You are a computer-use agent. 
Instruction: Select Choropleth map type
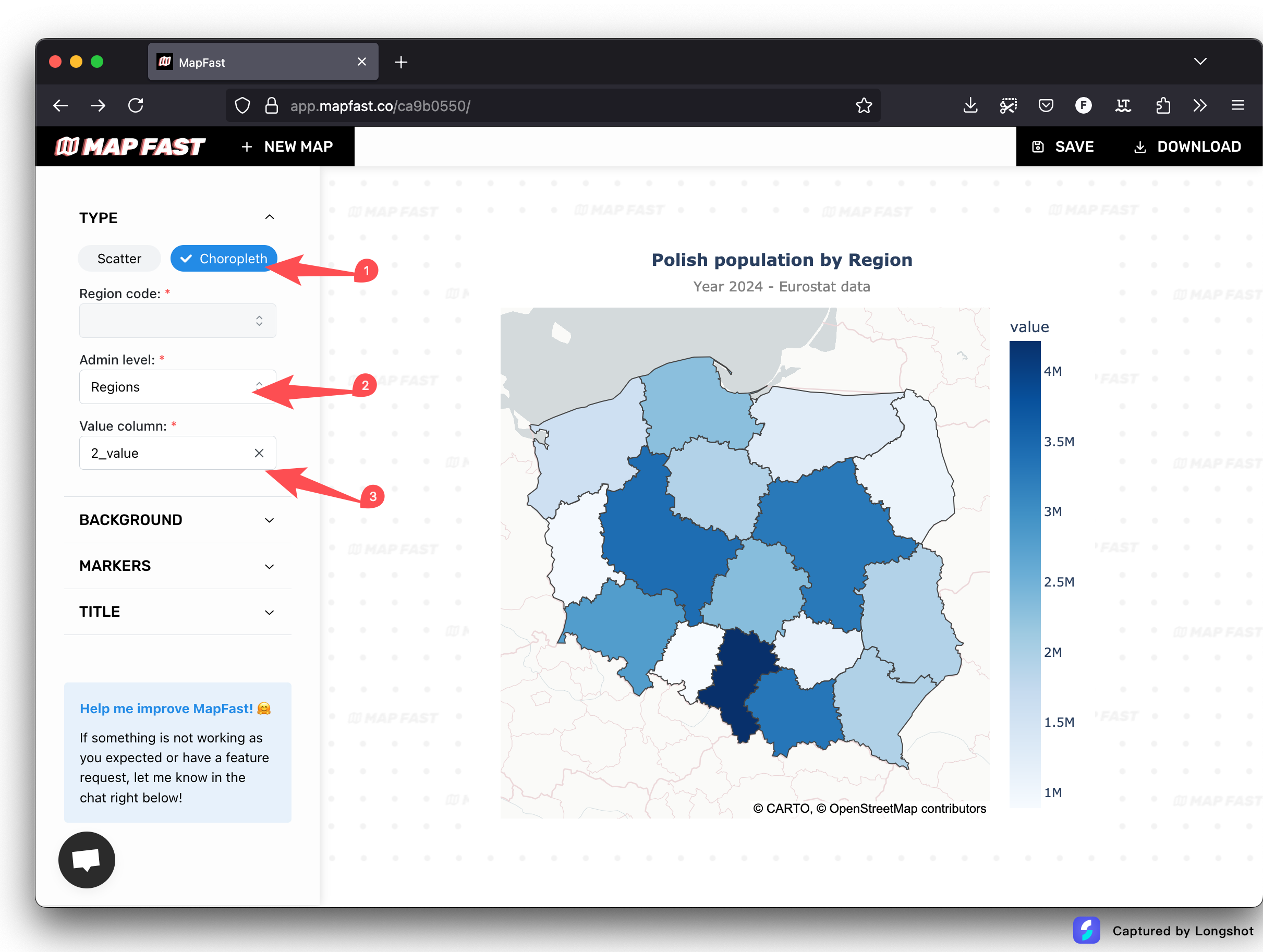[x=224, y=259]
